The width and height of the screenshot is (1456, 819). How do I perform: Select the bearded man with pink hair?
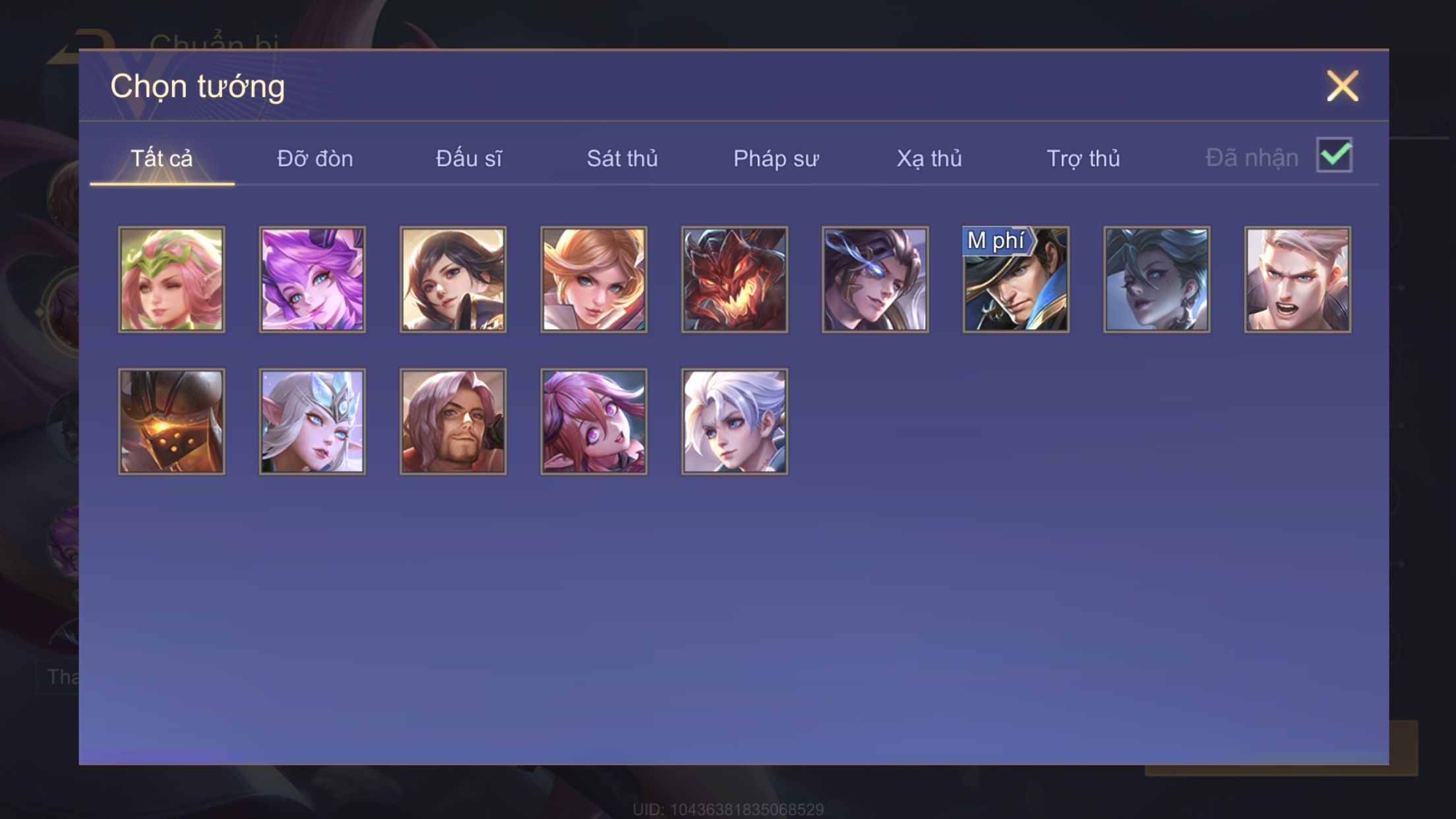coord(453,421)
